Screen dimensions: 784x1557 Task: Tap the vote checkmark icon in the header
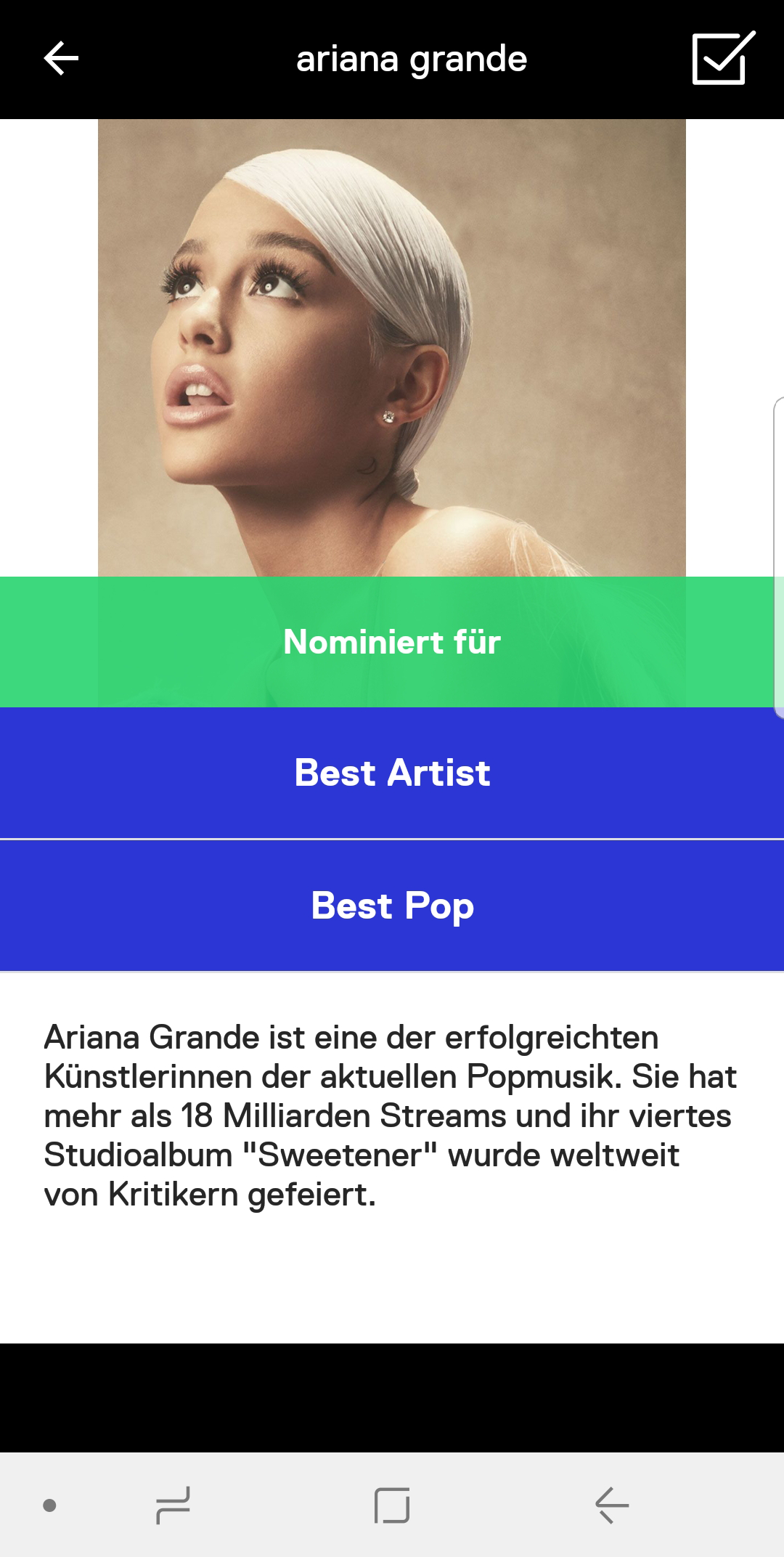point(723,59)
